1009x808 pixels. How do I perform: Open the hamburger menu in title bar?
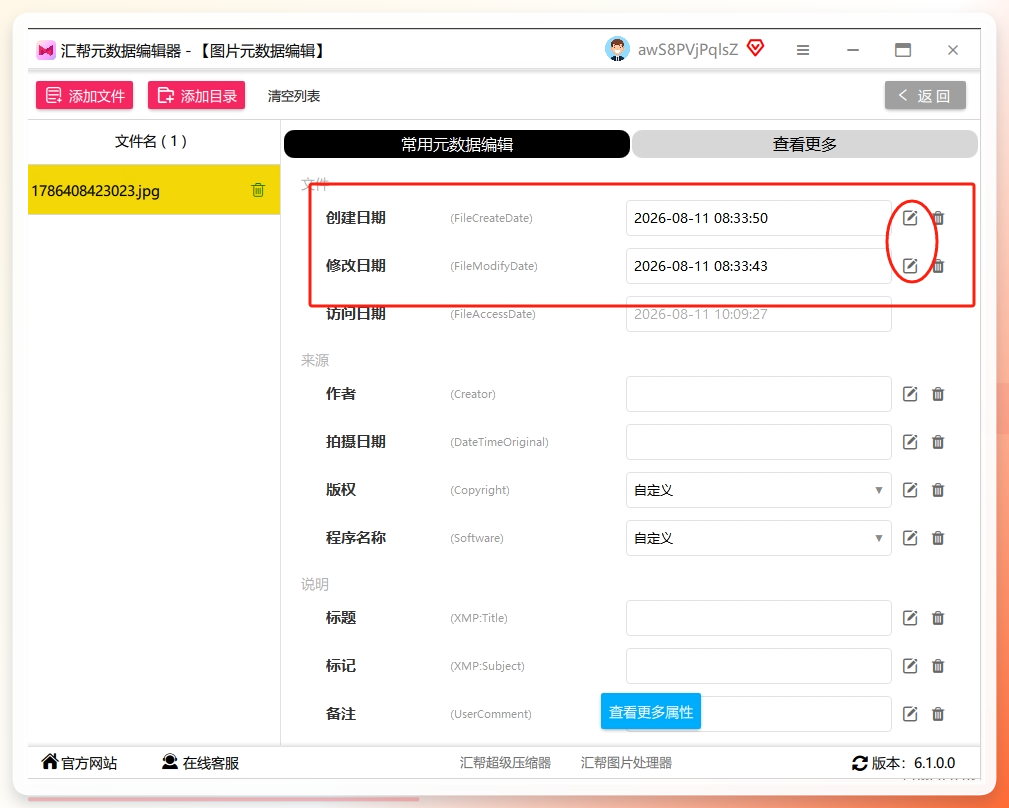802,50
